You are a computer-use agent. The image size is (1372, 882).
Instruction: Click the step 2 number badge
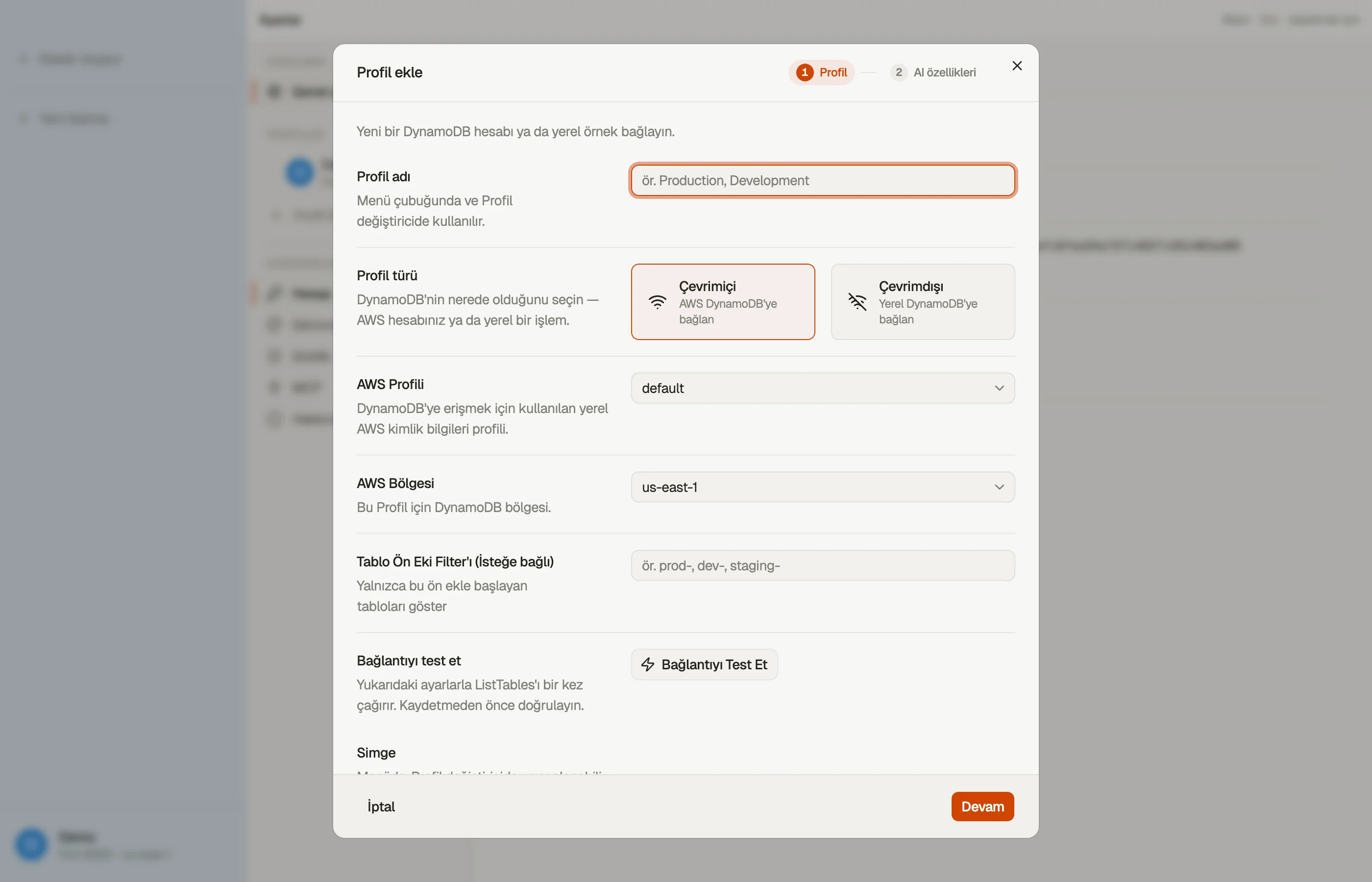[x=899, y=72]
